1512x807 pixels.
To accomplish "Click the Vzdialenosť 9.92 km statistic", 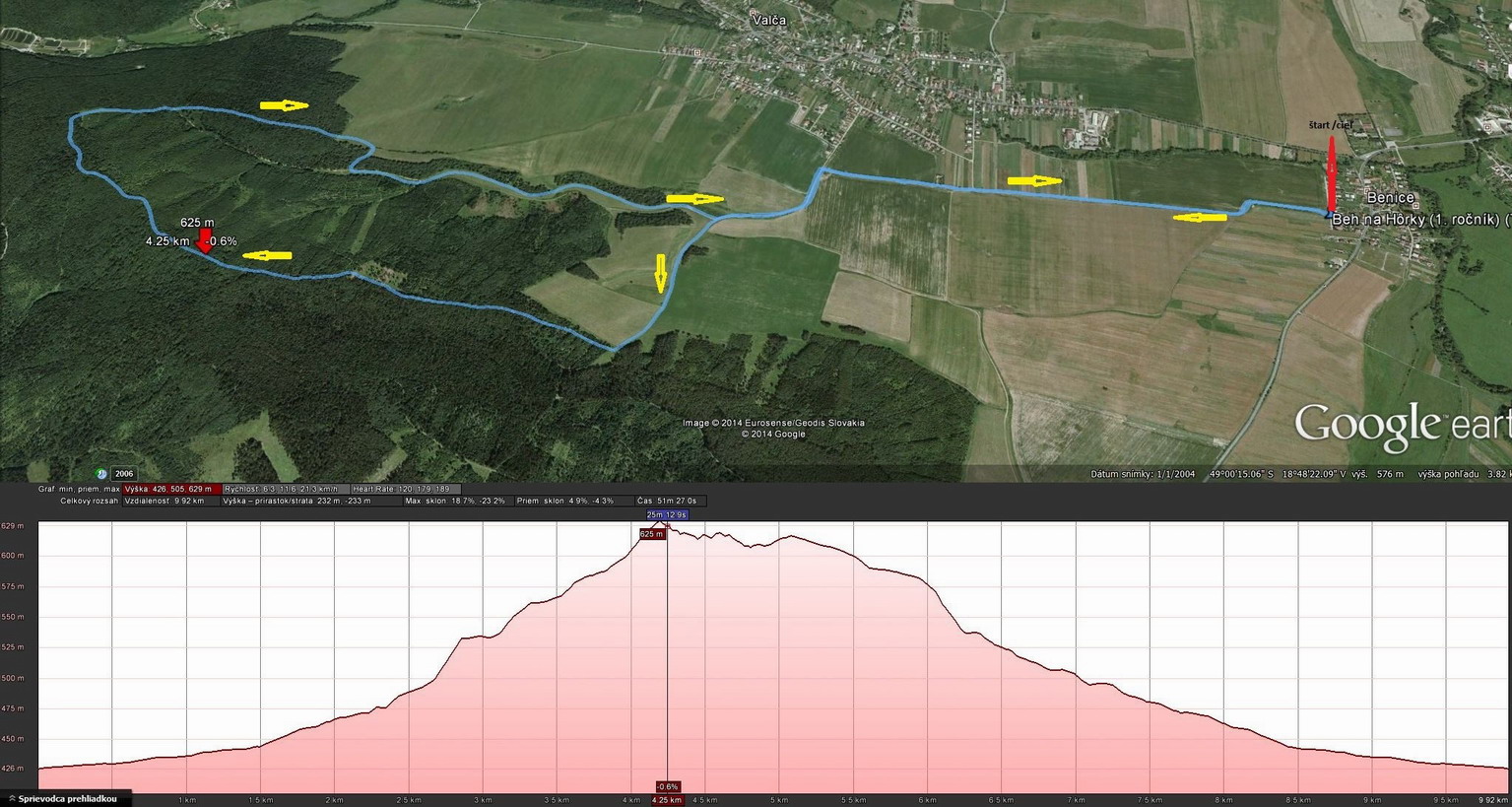I will click(x=164, y=501).
